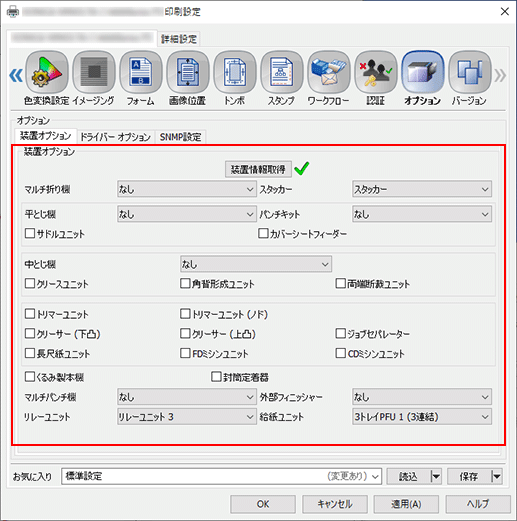The width and height of the screenshot is (517, 521).
Task: Switch to the SNMP設定 tab
Action: pos(180,137)
